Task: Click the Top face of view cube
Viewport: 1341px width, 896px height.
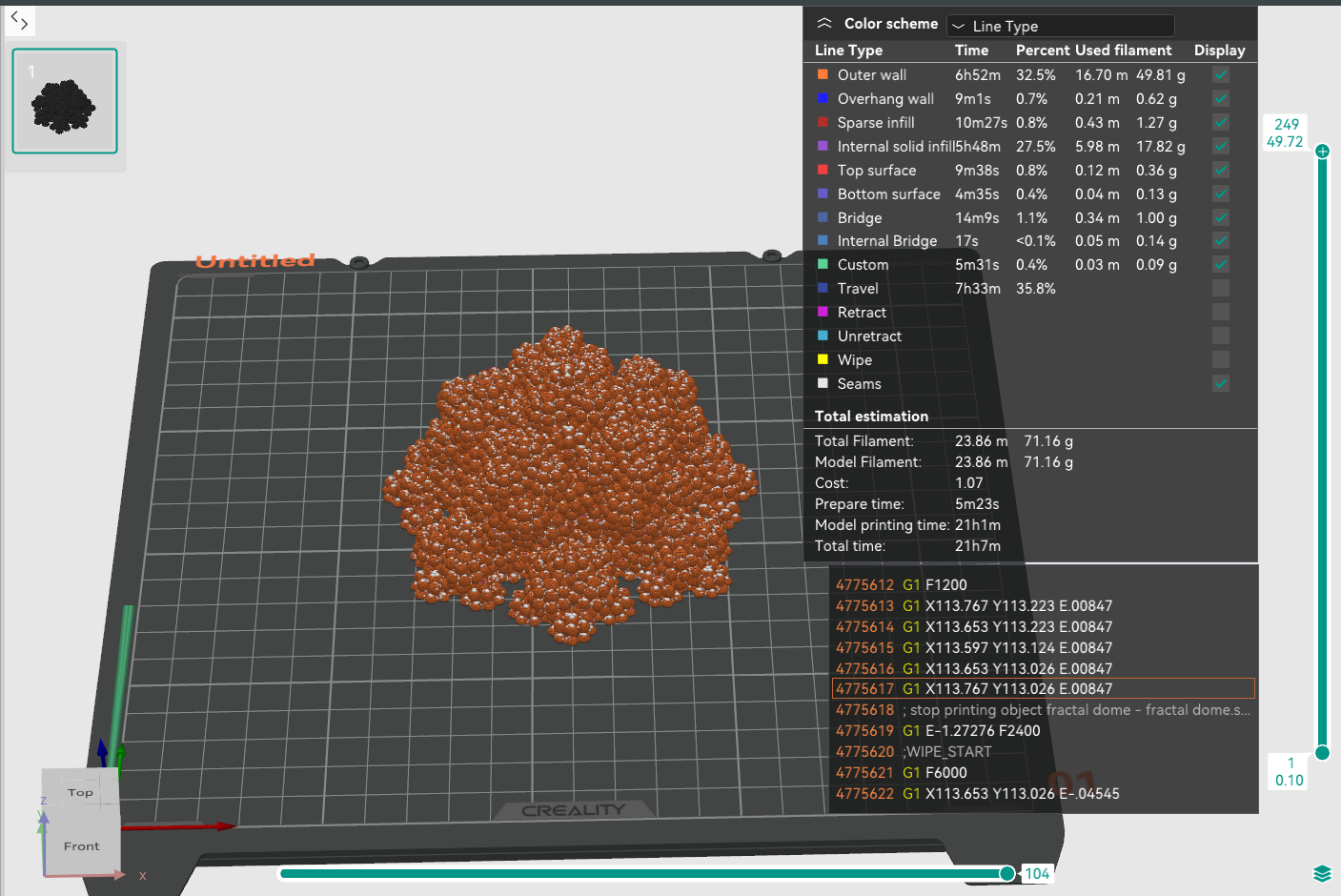Action: coord(80,792)
